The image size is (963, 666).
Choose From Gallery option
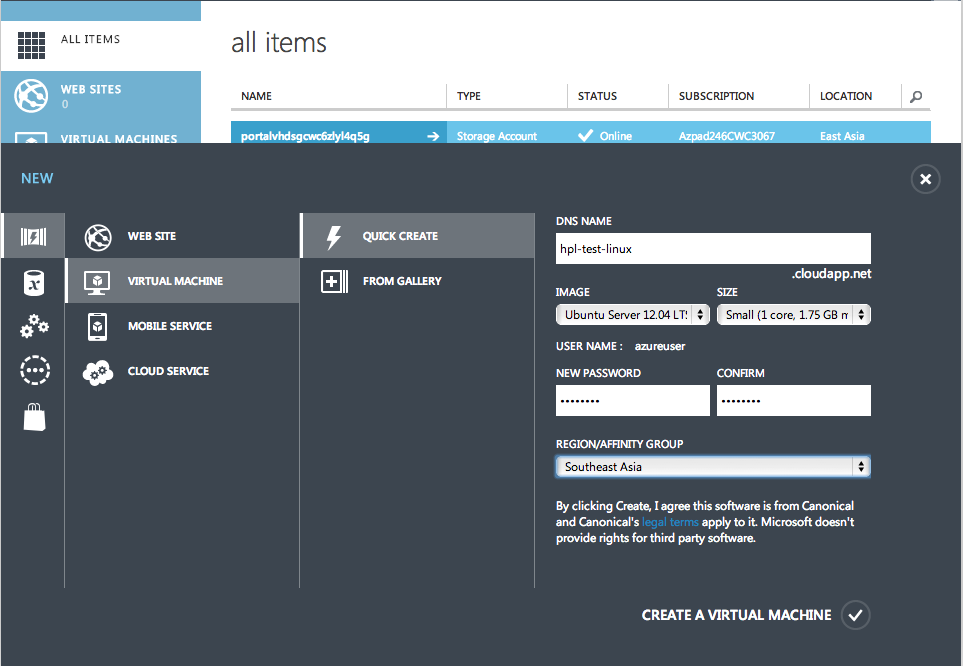tap(418, 281)
